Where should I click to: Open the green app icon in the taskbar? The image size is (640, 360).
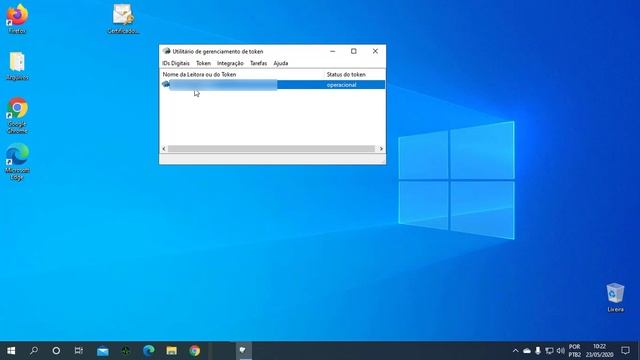coord(126,351)
